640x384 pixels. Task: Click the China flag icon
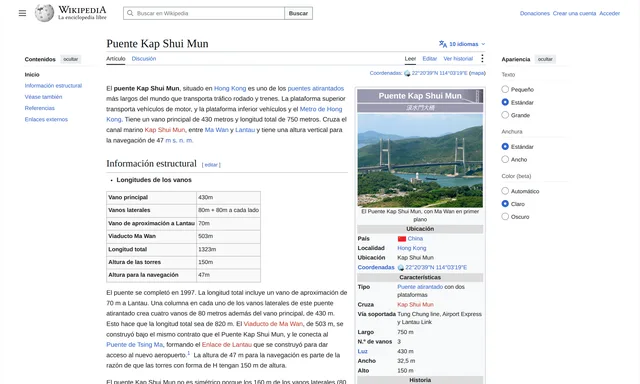[x=402, y=239]
